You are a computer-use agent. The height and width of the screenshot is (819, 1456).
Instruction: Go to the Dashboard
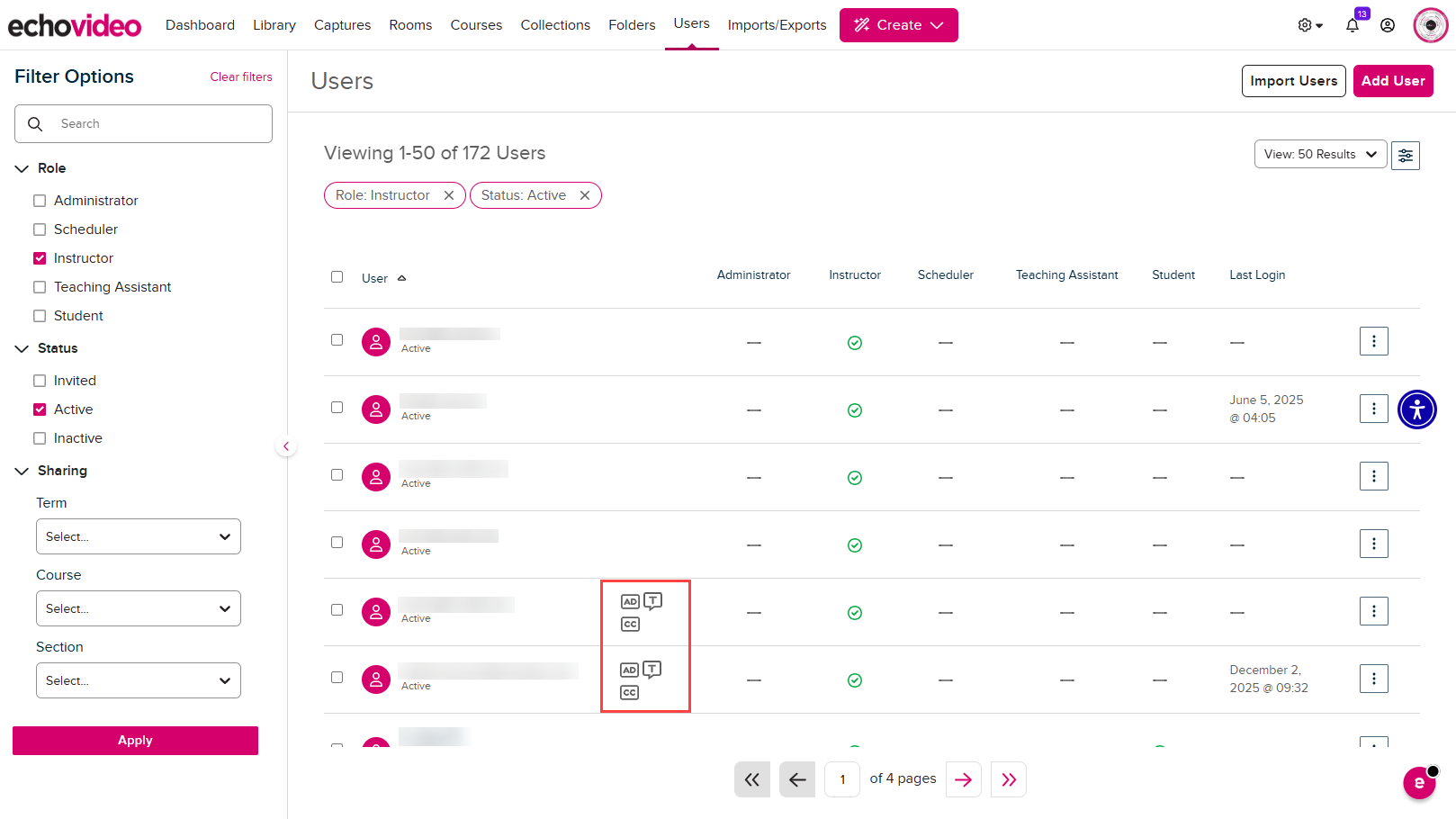coord(200,24)
